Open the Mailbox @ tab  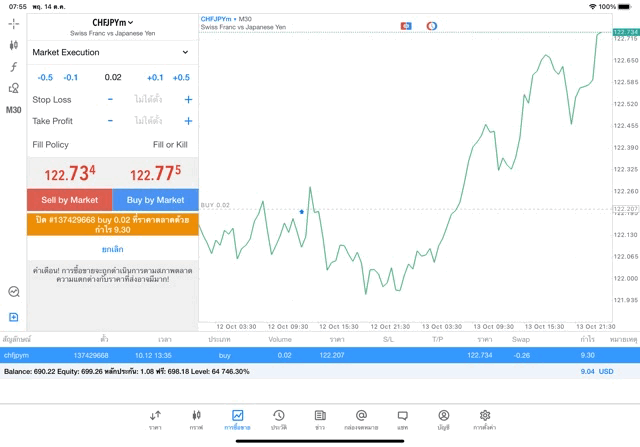361,420
